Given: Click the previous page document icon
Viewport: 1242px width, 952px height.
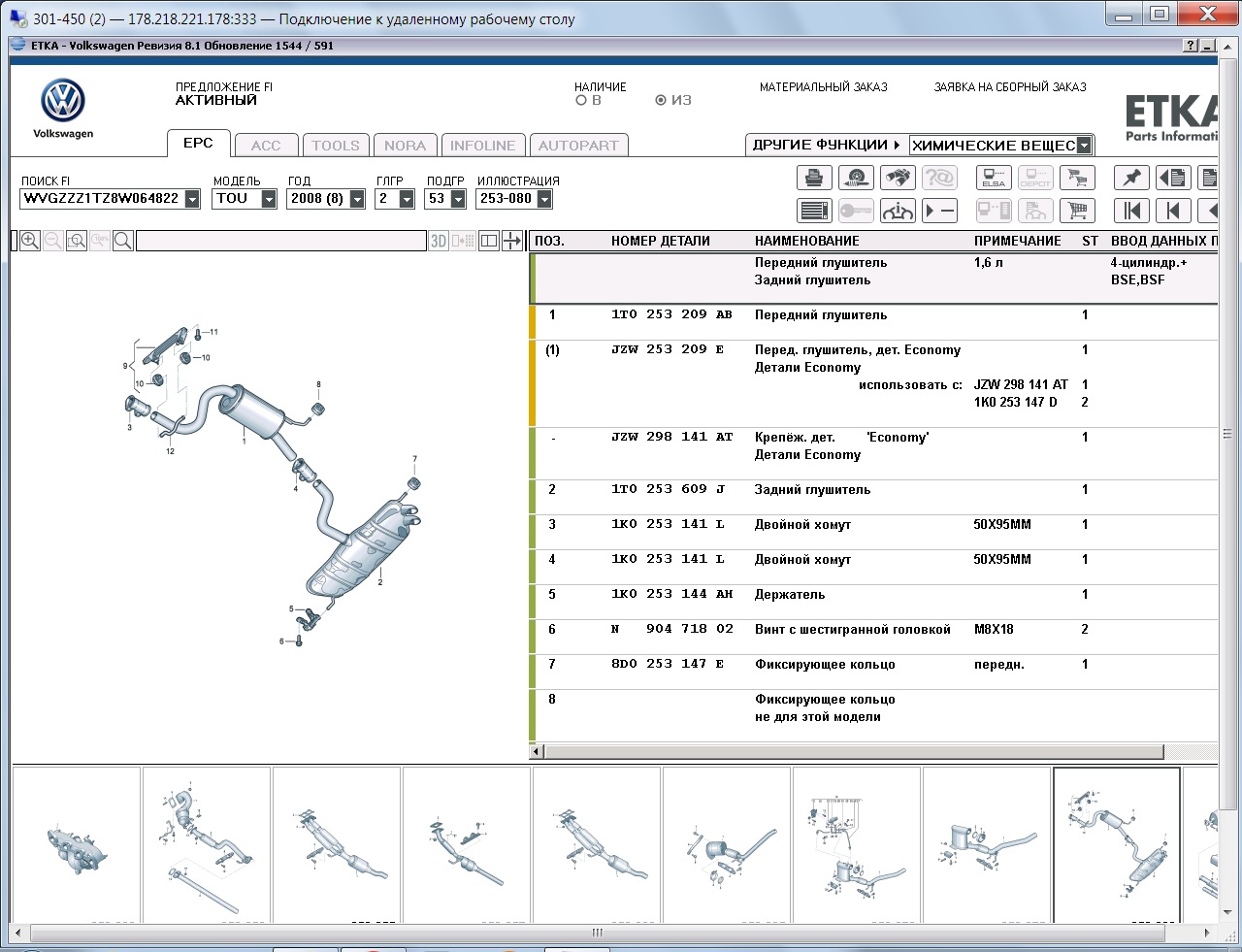Looking at the screenshot, I should [1173, 178].
